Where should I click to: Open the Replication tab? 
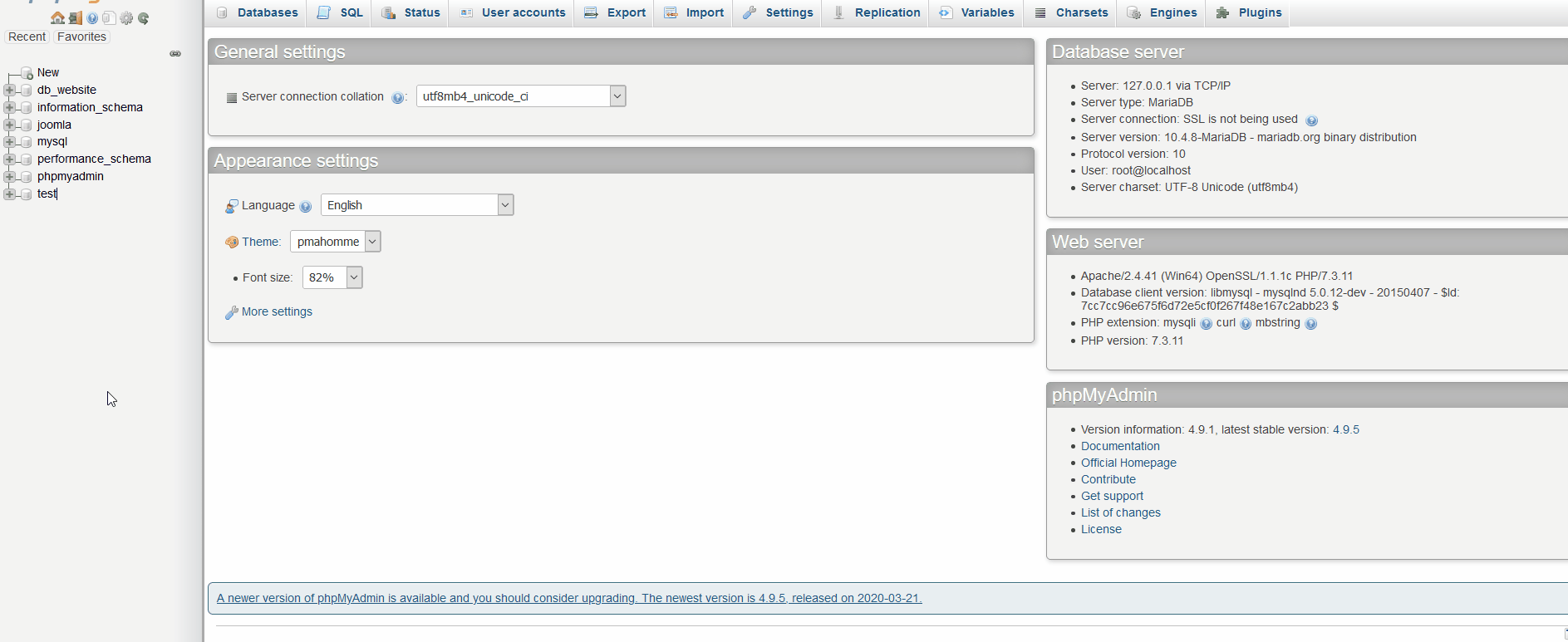point(876,12)
